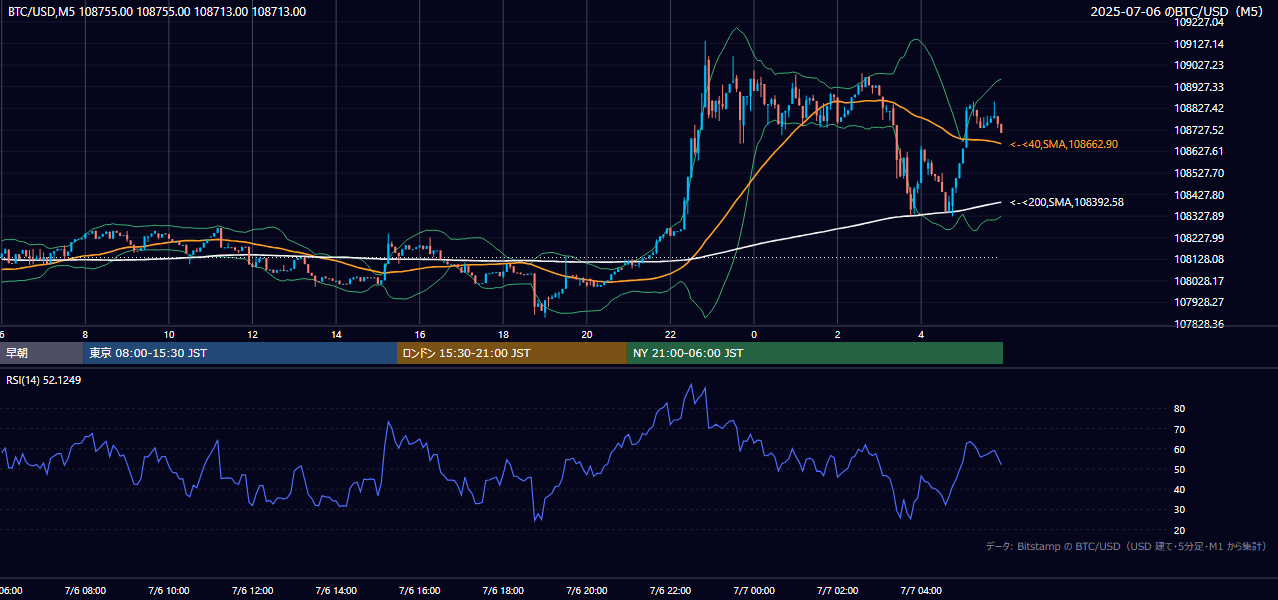Click the Bitstamp data source note
The height and width of the screenshot is (600, 1278).
click(x=1126, y=546)
